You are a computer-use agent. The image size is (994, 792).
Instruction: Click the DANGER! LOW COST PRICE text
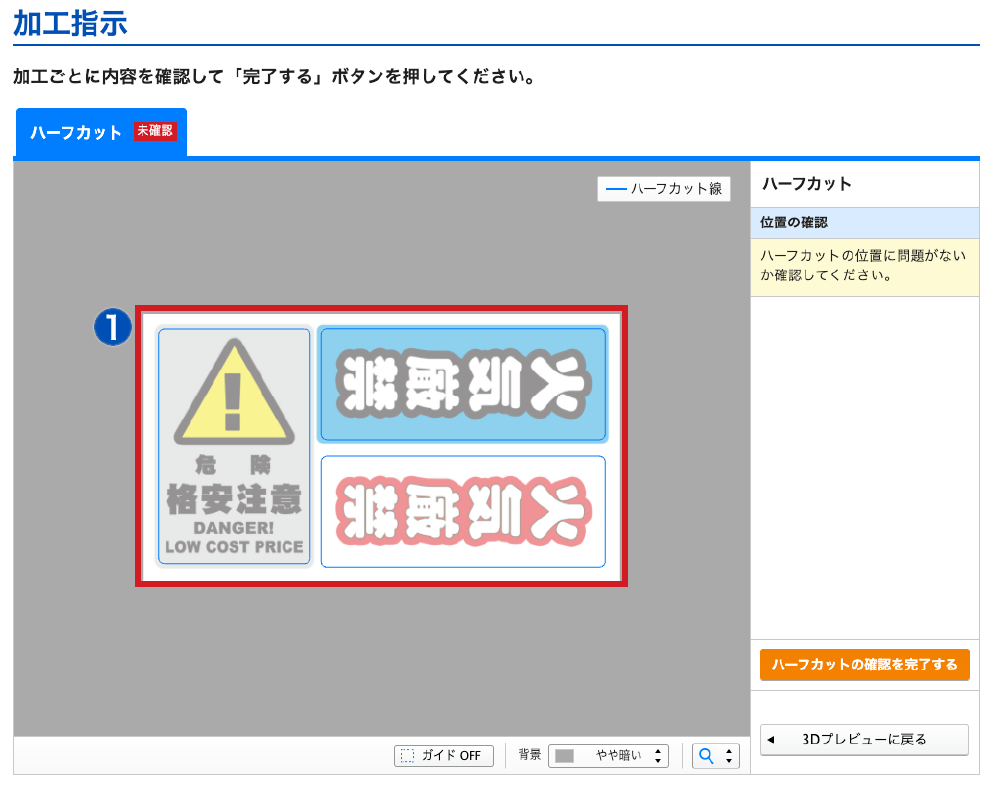234,537
